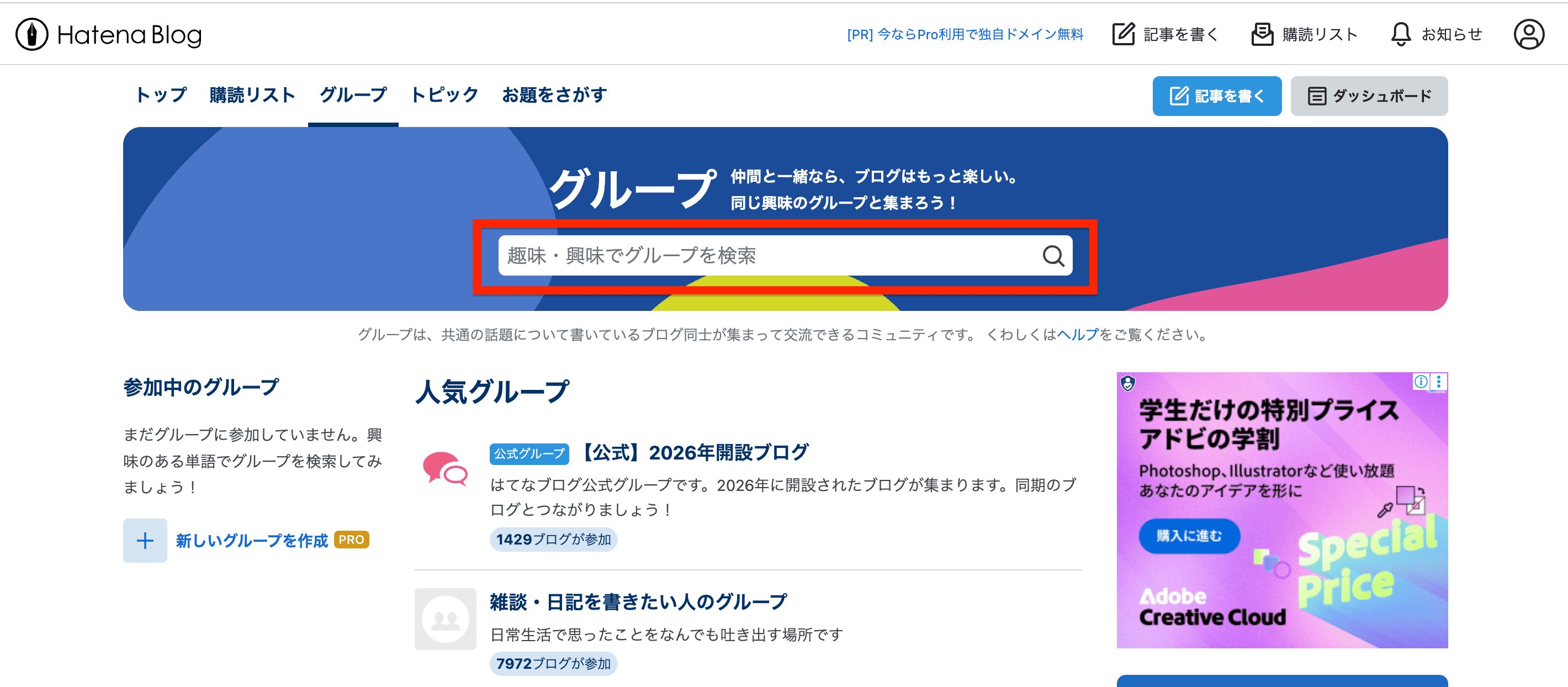Switch to the トップ tab
This screenshot has width=1568, height=687.
pyautogui.click(x=160, y=95)
